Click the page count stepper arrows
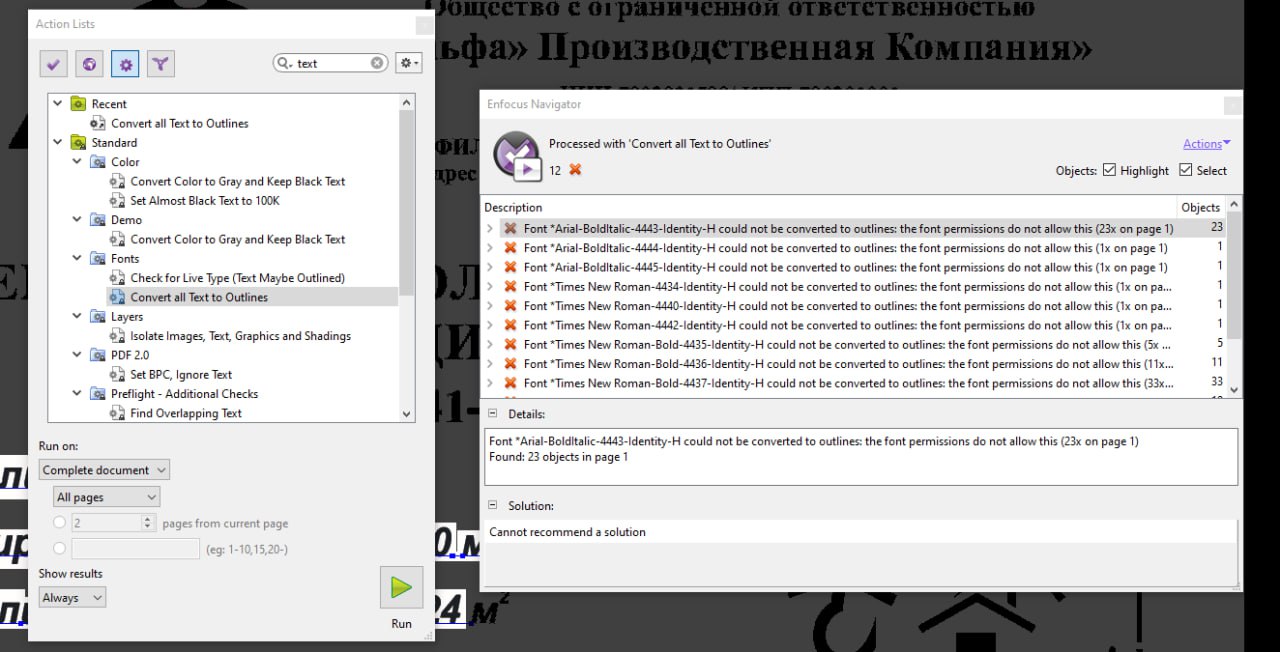This screenshot has width=1280, height=652. [148, 522]
